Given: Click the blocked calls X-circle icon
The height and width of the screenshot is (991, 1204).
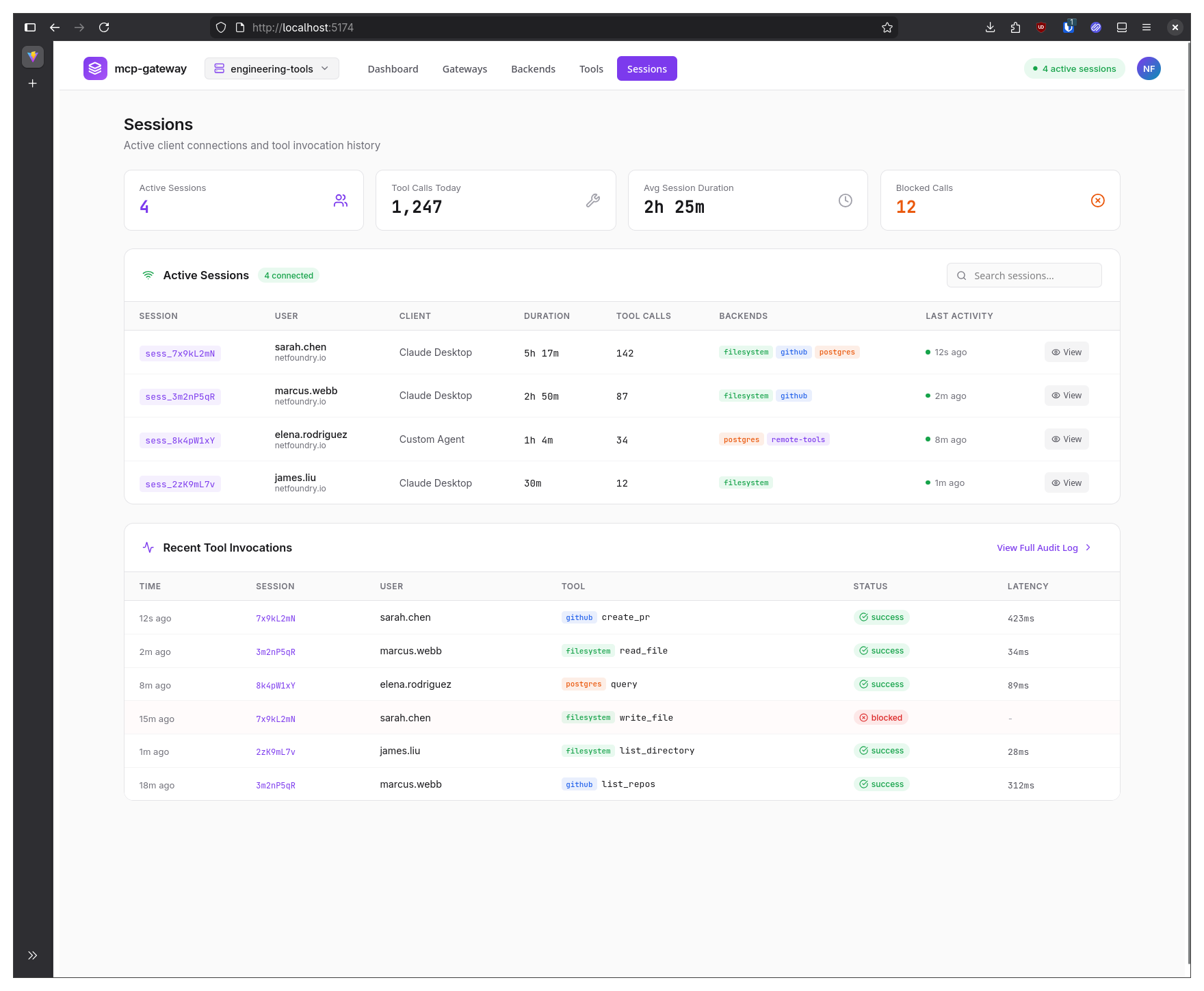Looking at the screenshot, I should tap(1097, 201).
